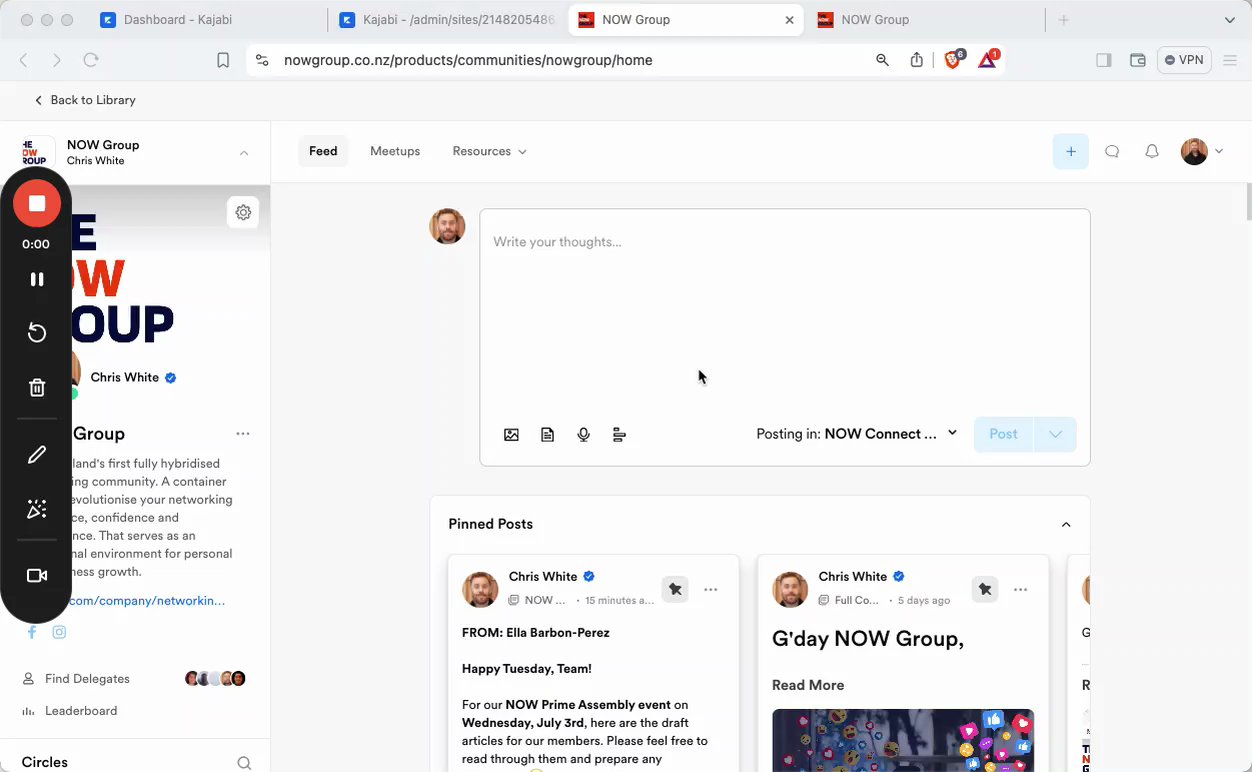This screenshot has height=772, width=1252.
Task: Restart the recording with rewind icon
Action: tap(37, 333)
